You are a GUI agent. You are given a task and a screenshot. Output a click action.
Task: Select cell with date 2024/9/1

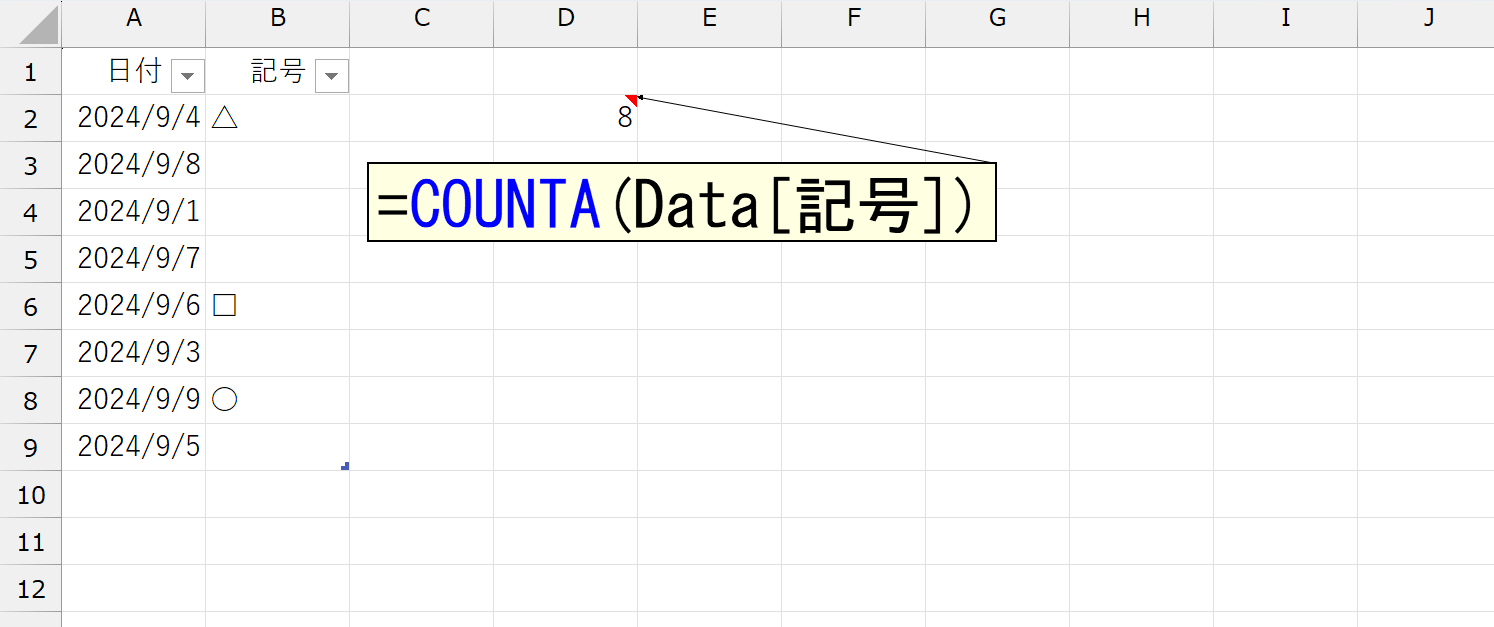[x=134, y=212]
